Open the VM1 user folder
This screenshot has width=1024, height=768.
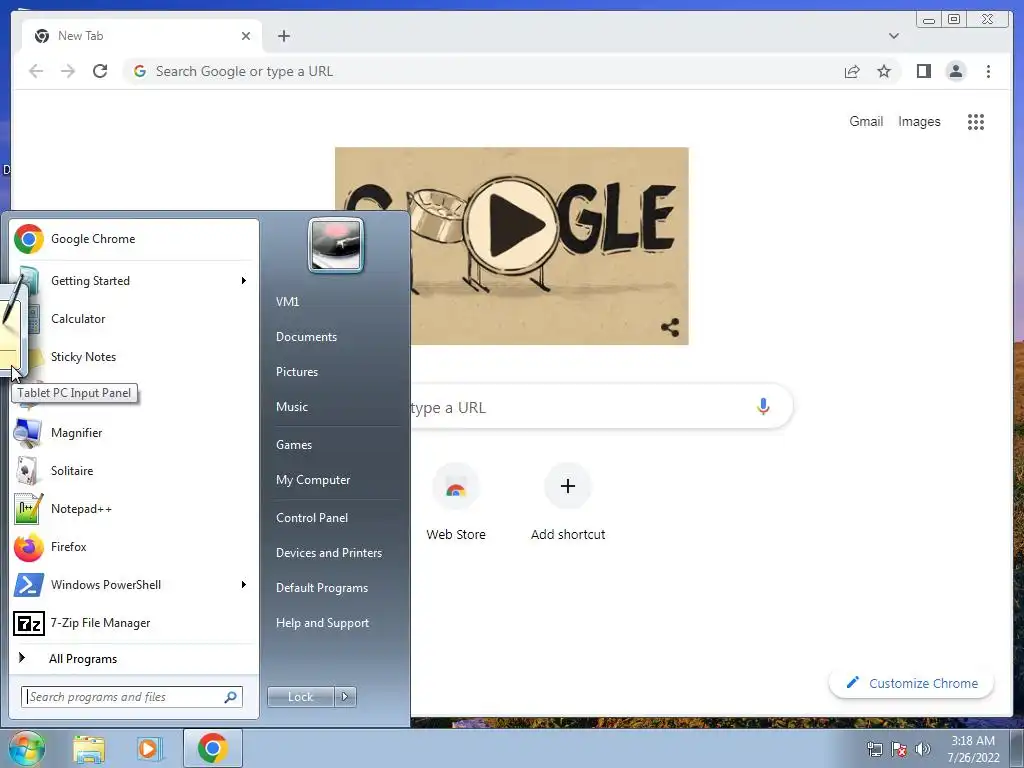[287, 302]
